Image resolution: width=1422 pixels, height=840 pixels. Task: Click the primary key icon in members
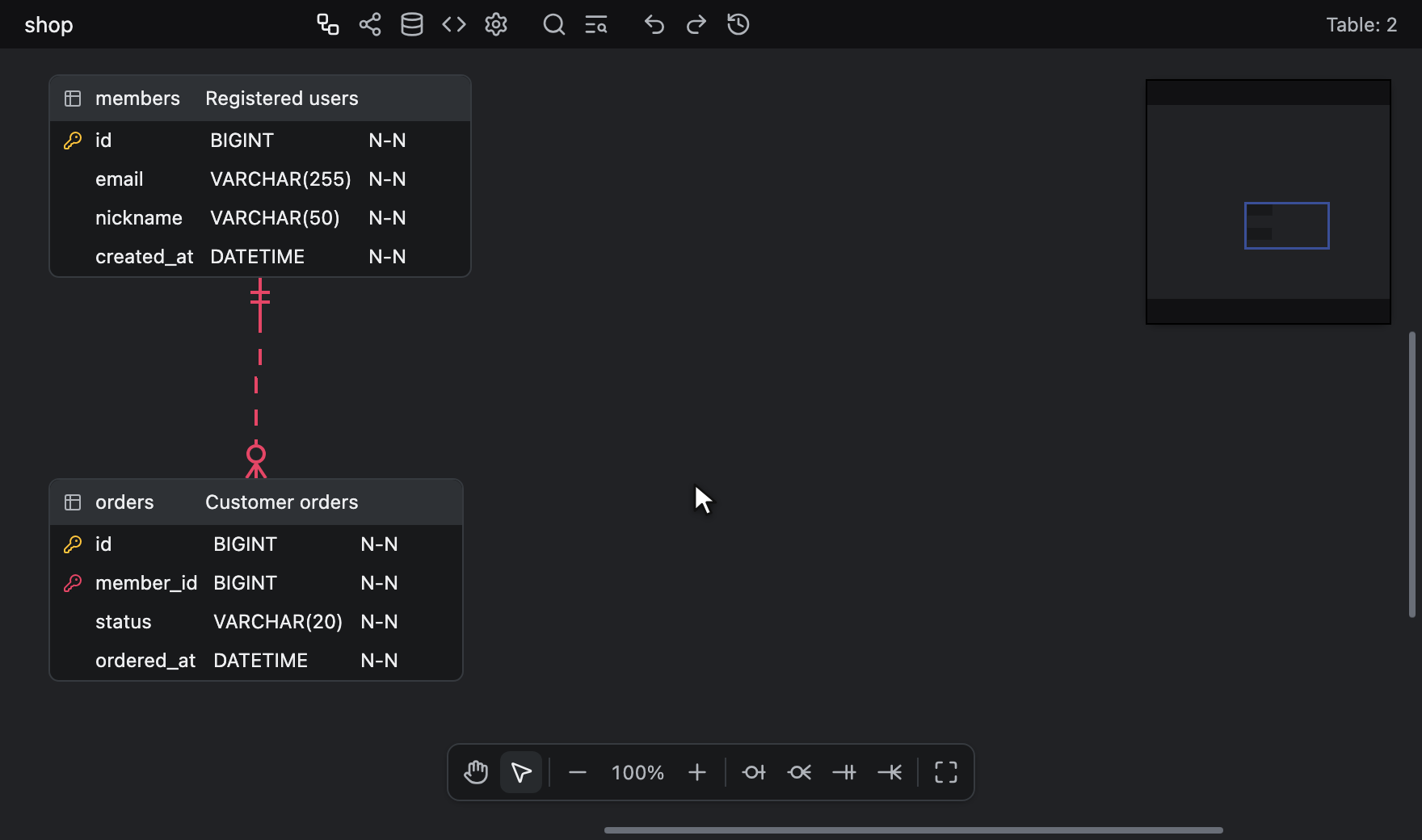click(x=73, y=141)
